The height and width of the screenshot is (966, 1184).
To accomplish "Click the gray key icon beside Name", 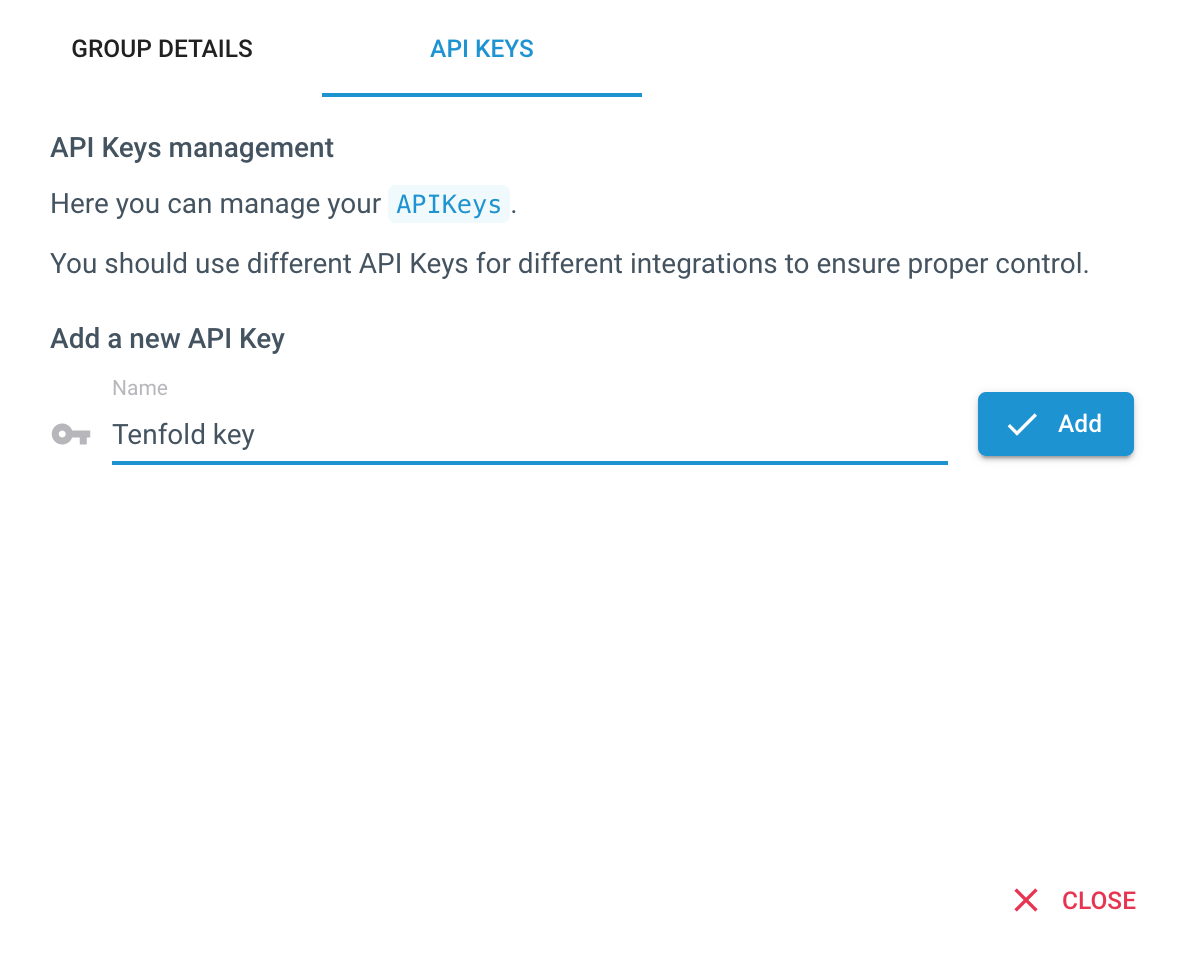I will click(71, 434).
